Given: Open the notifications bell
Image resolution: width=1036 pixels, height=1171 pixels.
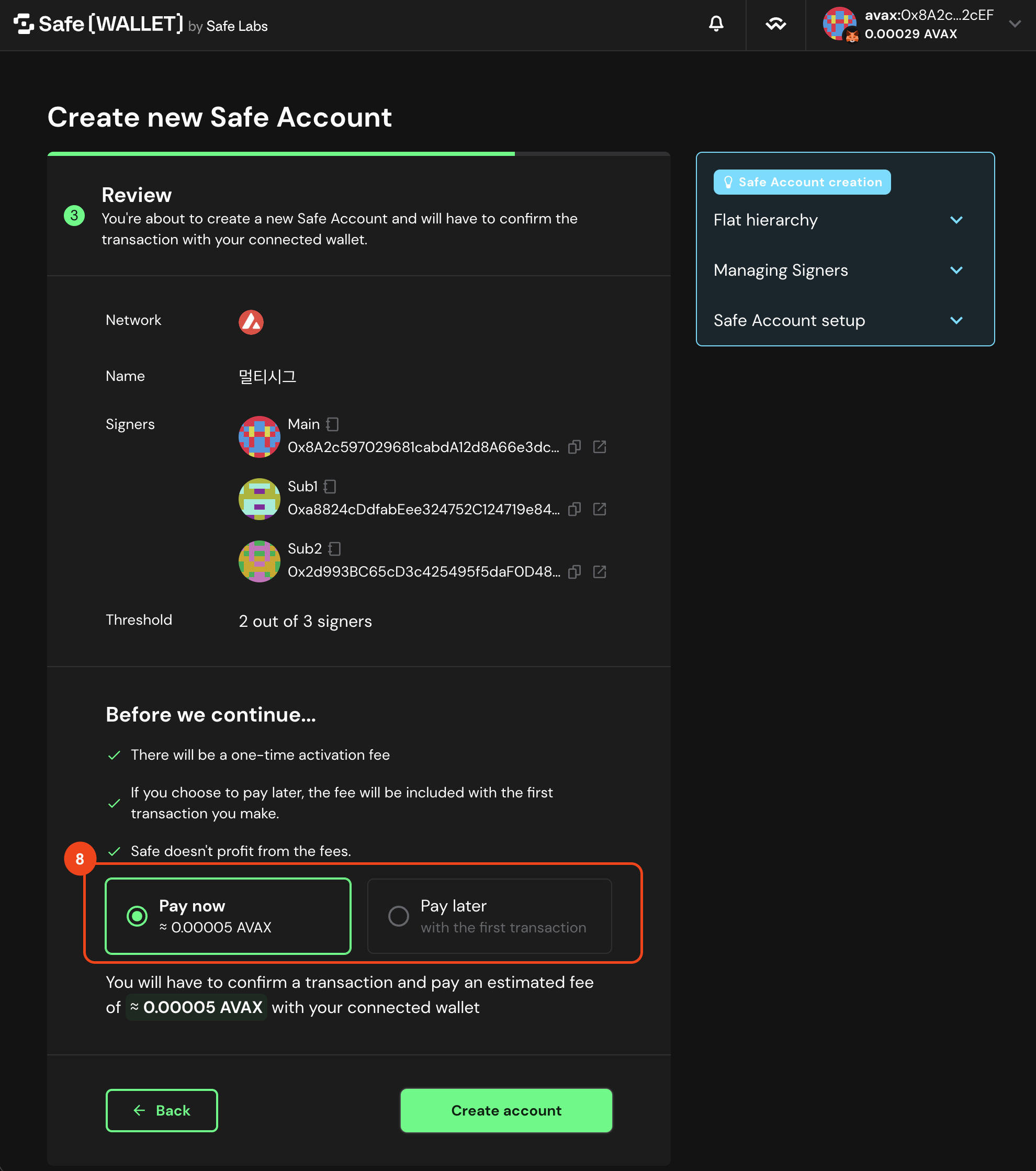Looking at the screenshot, I should 716,24.
